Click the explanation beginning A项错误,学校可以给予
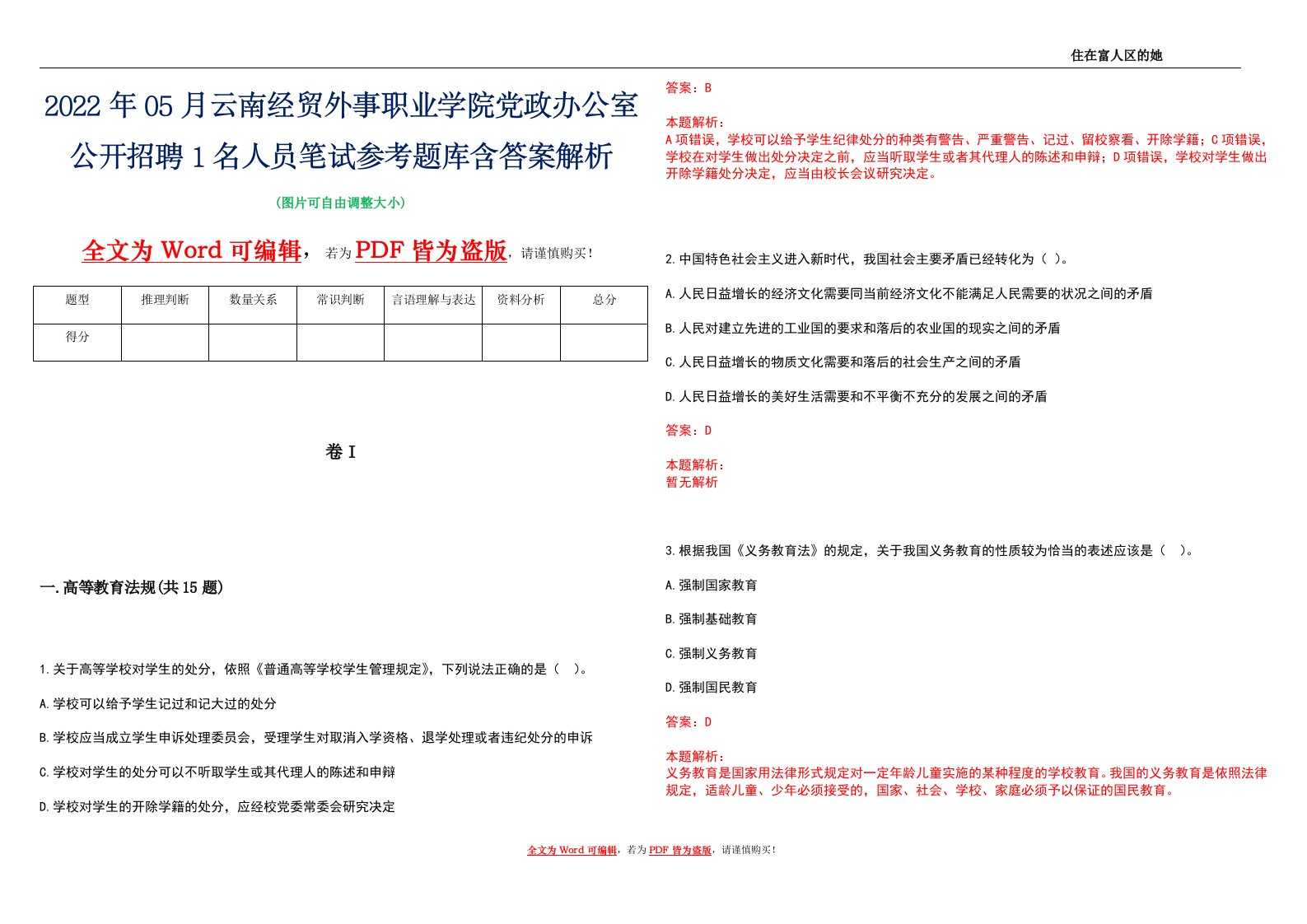The width and height of the screenshot is (1307, 924). 966,156
